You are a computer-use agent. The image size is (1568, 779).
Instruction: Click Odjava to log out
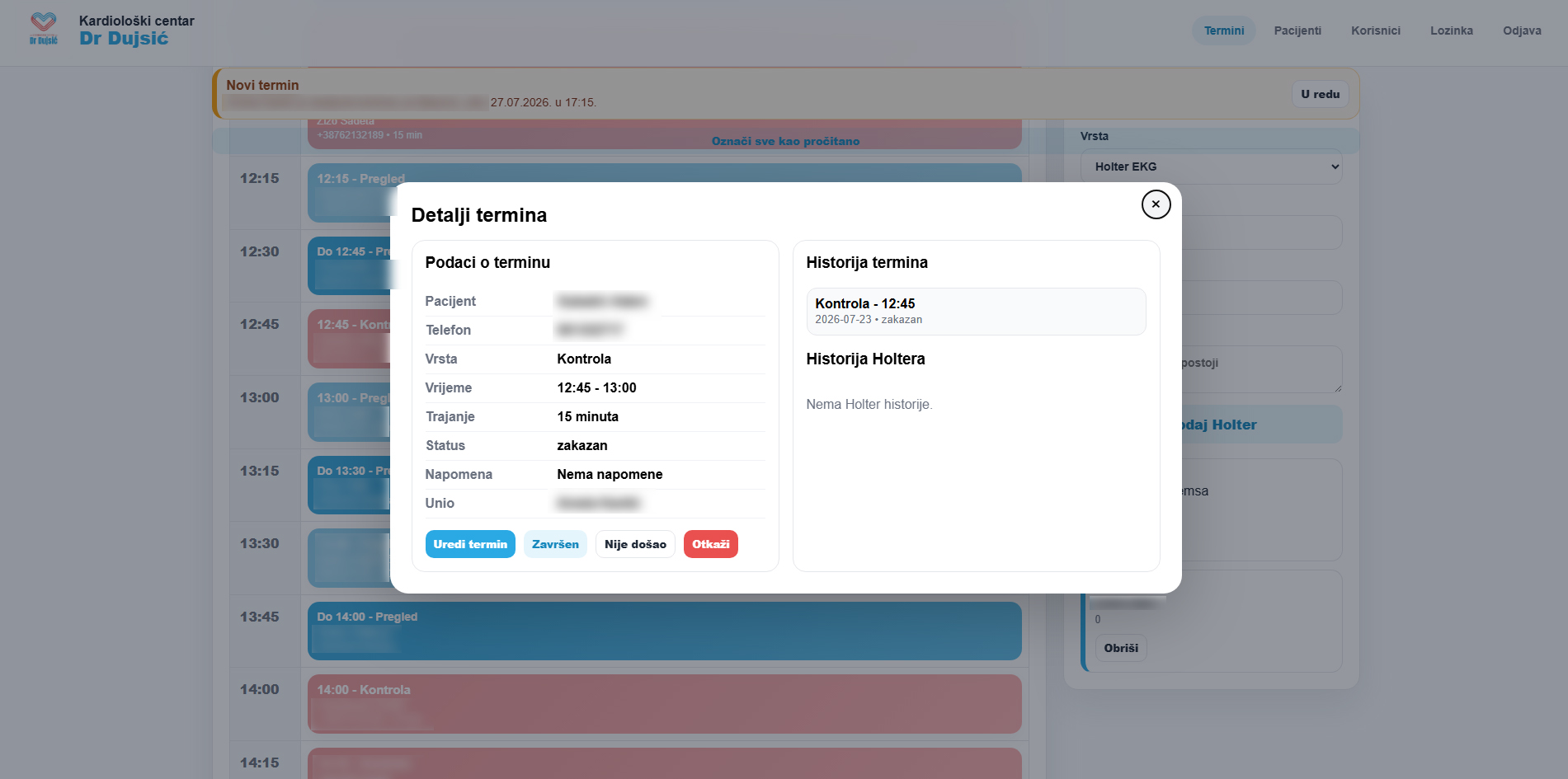click(x=1521, y=31)
